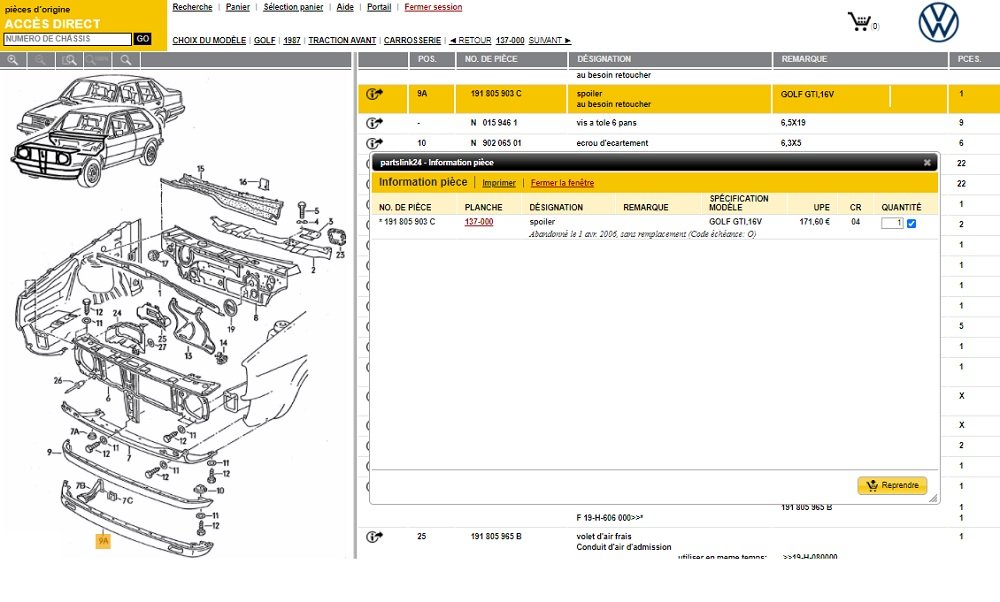
Task: Click the 'ecrou d'ecartement' designation
Action: (612, 143)
